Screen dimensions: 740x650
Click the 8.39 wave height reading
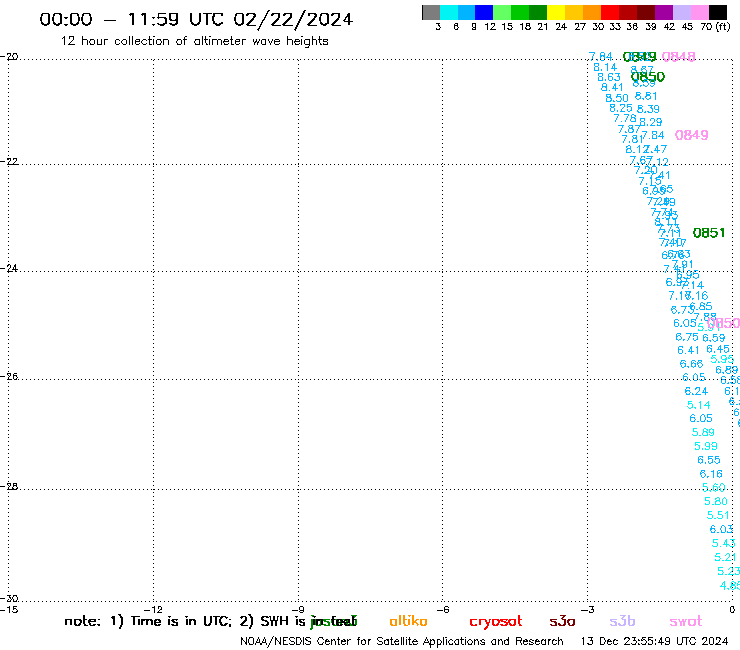(x=648, y=109)
